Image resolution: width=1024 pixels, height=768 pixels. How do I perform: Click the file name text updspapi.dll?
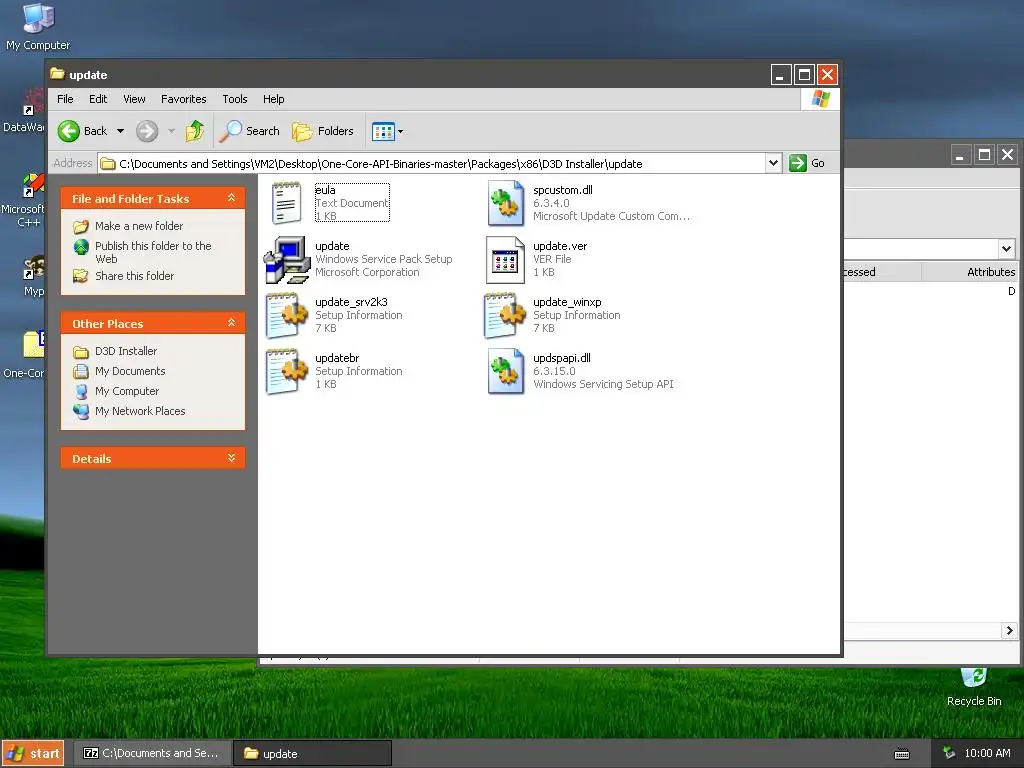click(562, 358)
